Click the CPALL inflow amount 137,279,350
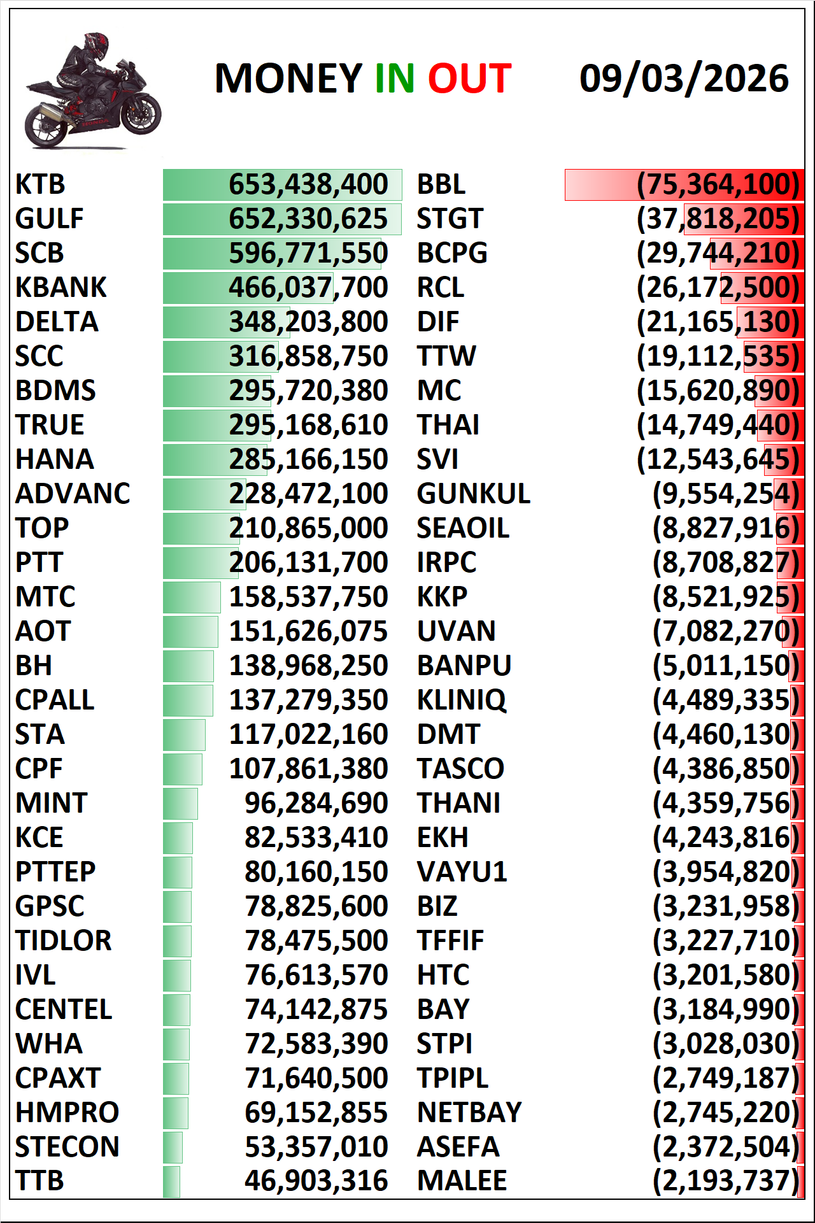The image size is (815, 1223). click(x=308, y=700)
